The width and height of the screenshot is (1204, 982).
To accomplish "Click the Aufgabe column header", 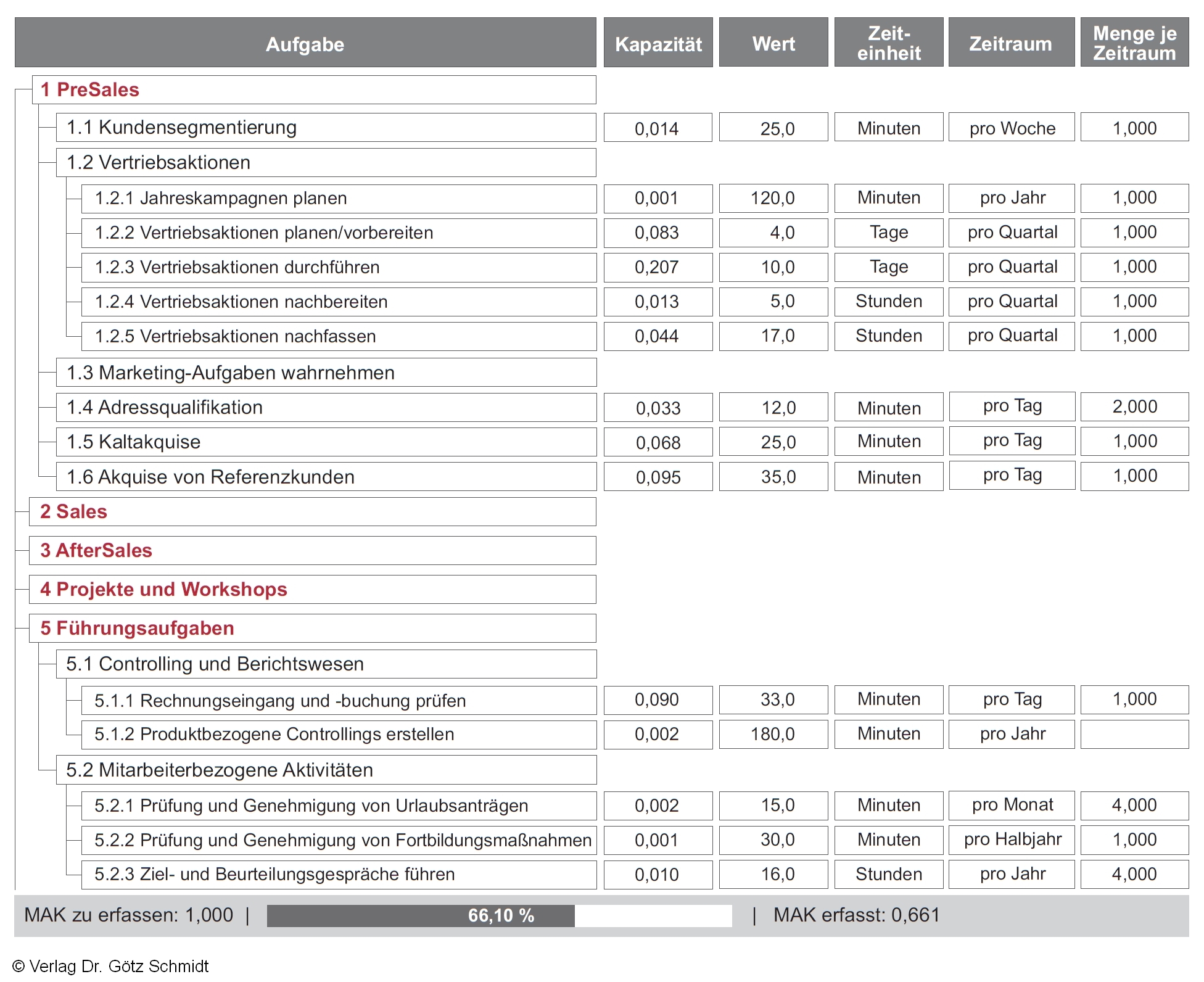I will 305,43.
